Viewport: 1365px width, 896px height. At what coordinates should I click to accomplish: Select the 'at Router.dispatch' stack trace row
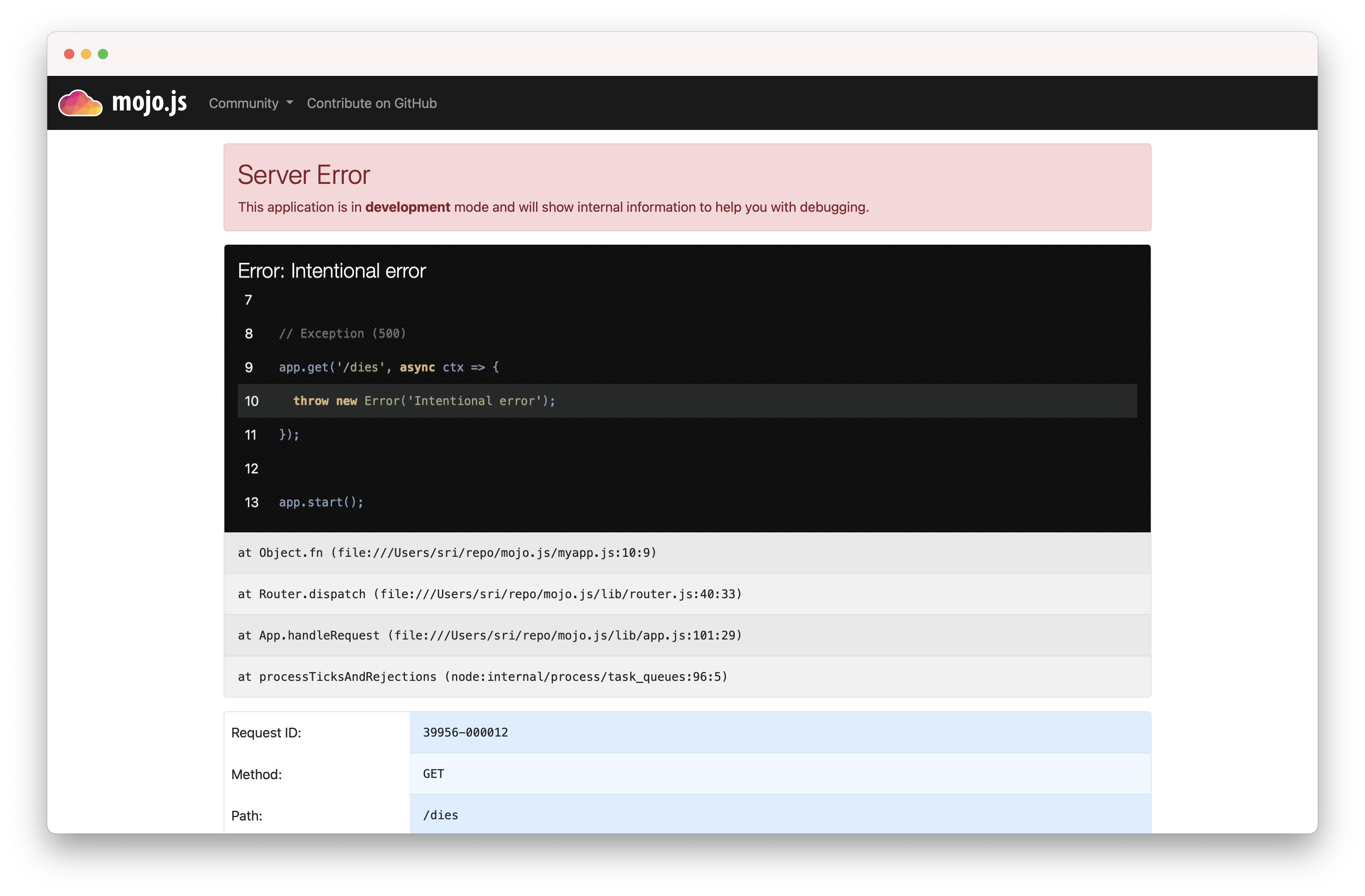687,594
